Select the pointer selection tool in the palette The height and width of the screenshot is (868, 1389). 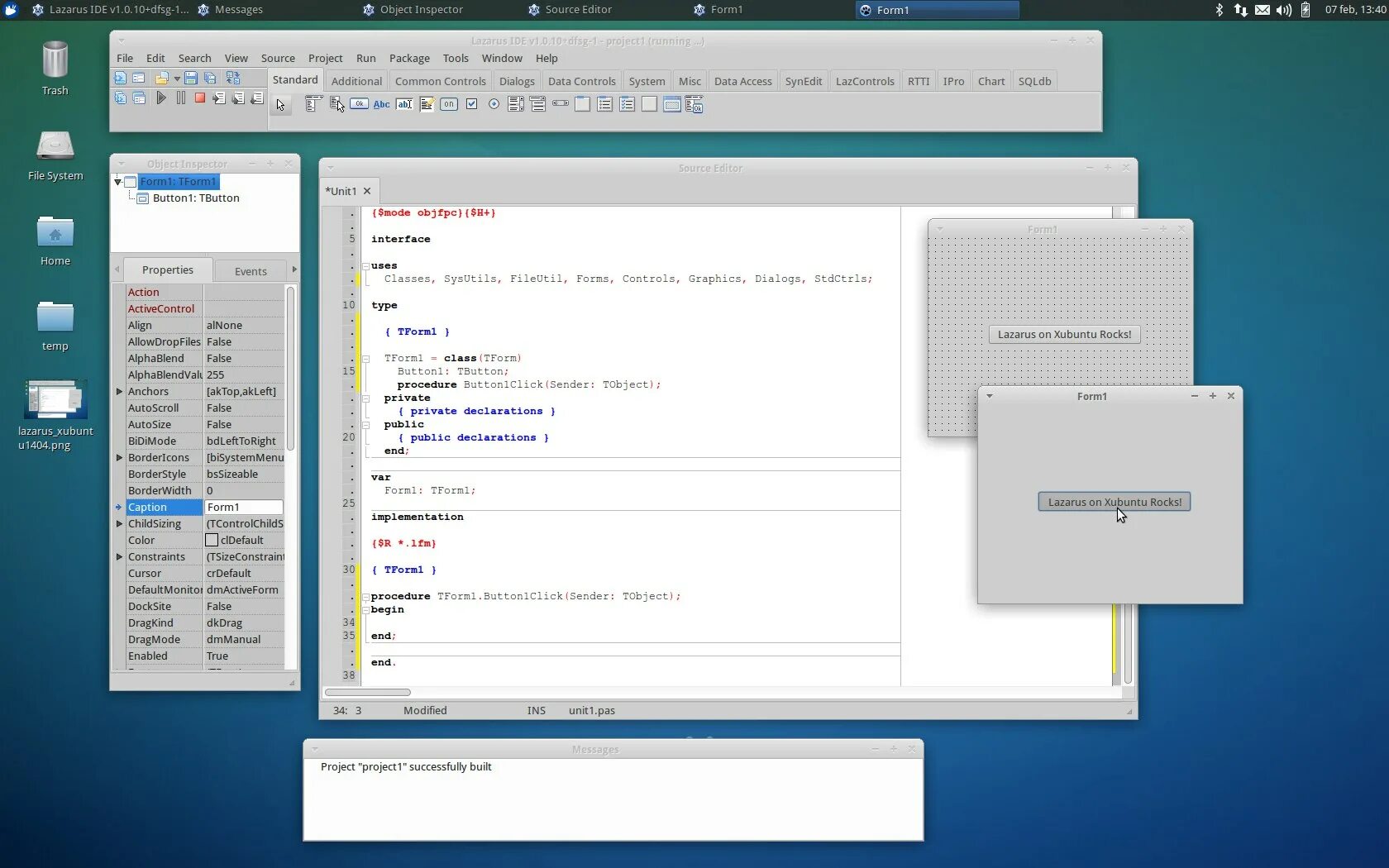[x=281, y=105]
